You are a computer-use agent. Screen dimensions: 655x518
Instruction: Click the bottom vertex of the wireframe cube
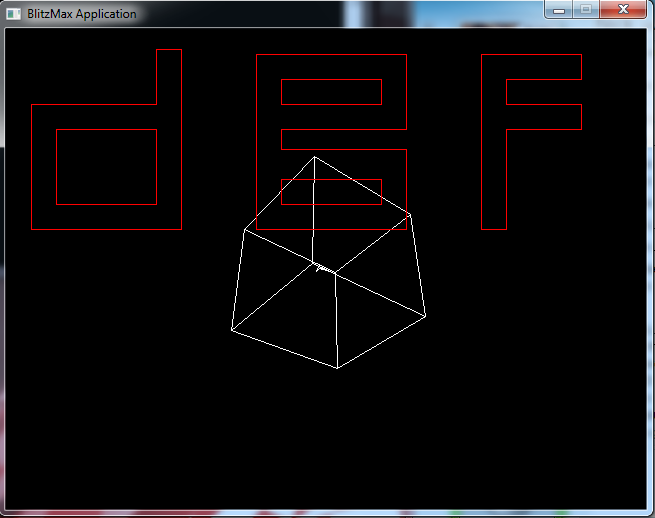pyautogui.click(x=337, y=367)
